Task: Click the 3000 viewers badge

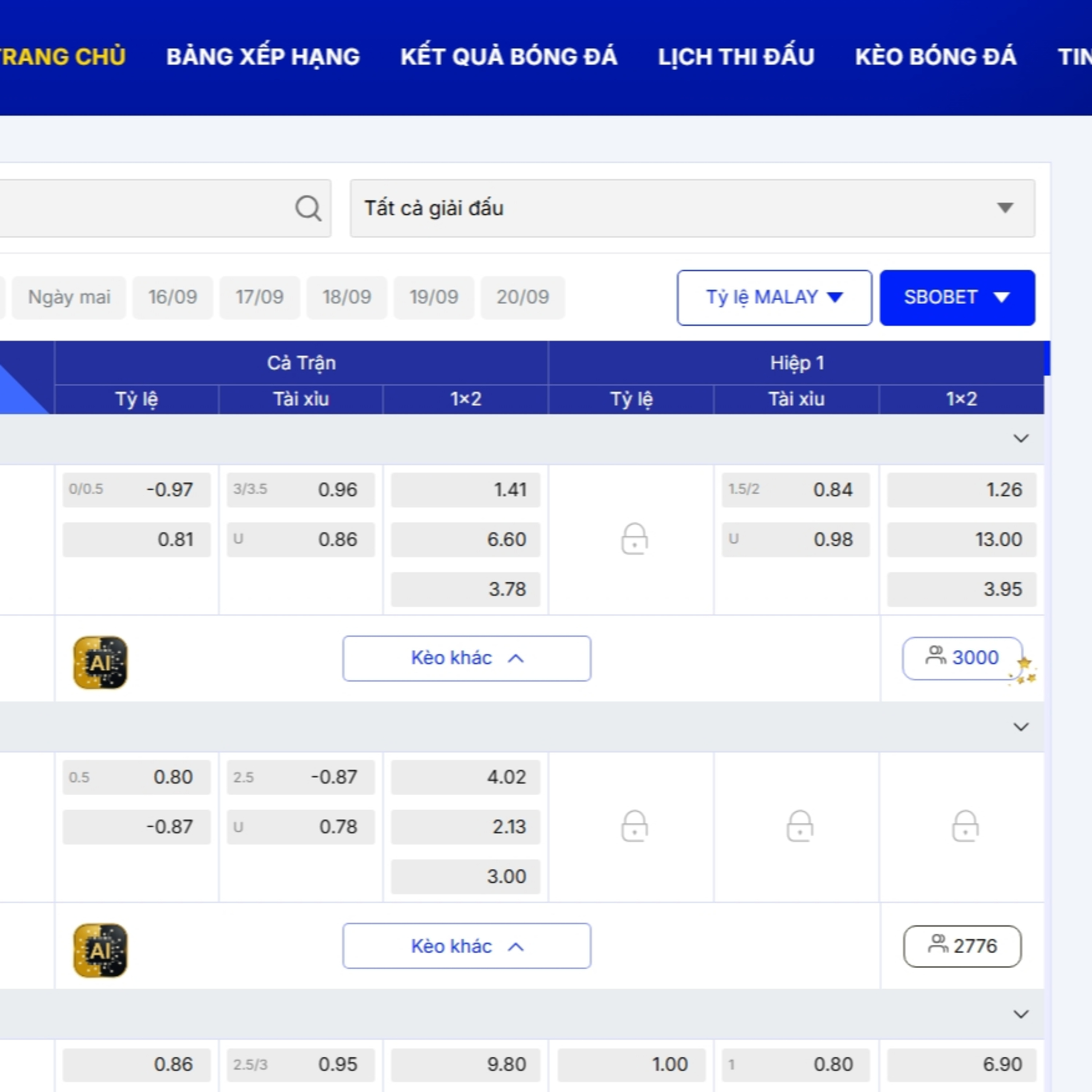Action: [x=962, y=658]
